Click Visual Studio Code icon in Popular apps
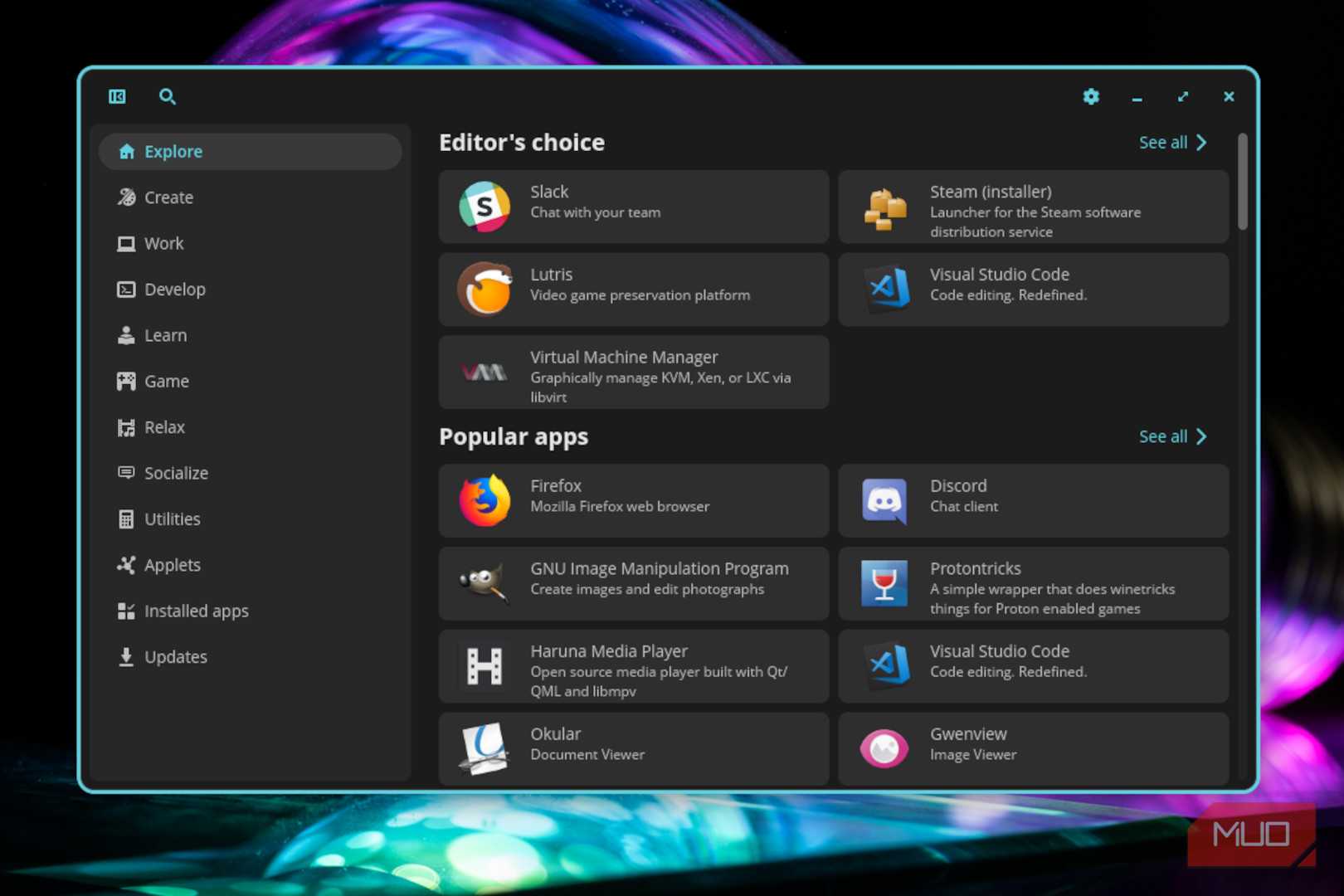Image resolution: width=1344 pixels, height=896 pixels. click(885, 665)
